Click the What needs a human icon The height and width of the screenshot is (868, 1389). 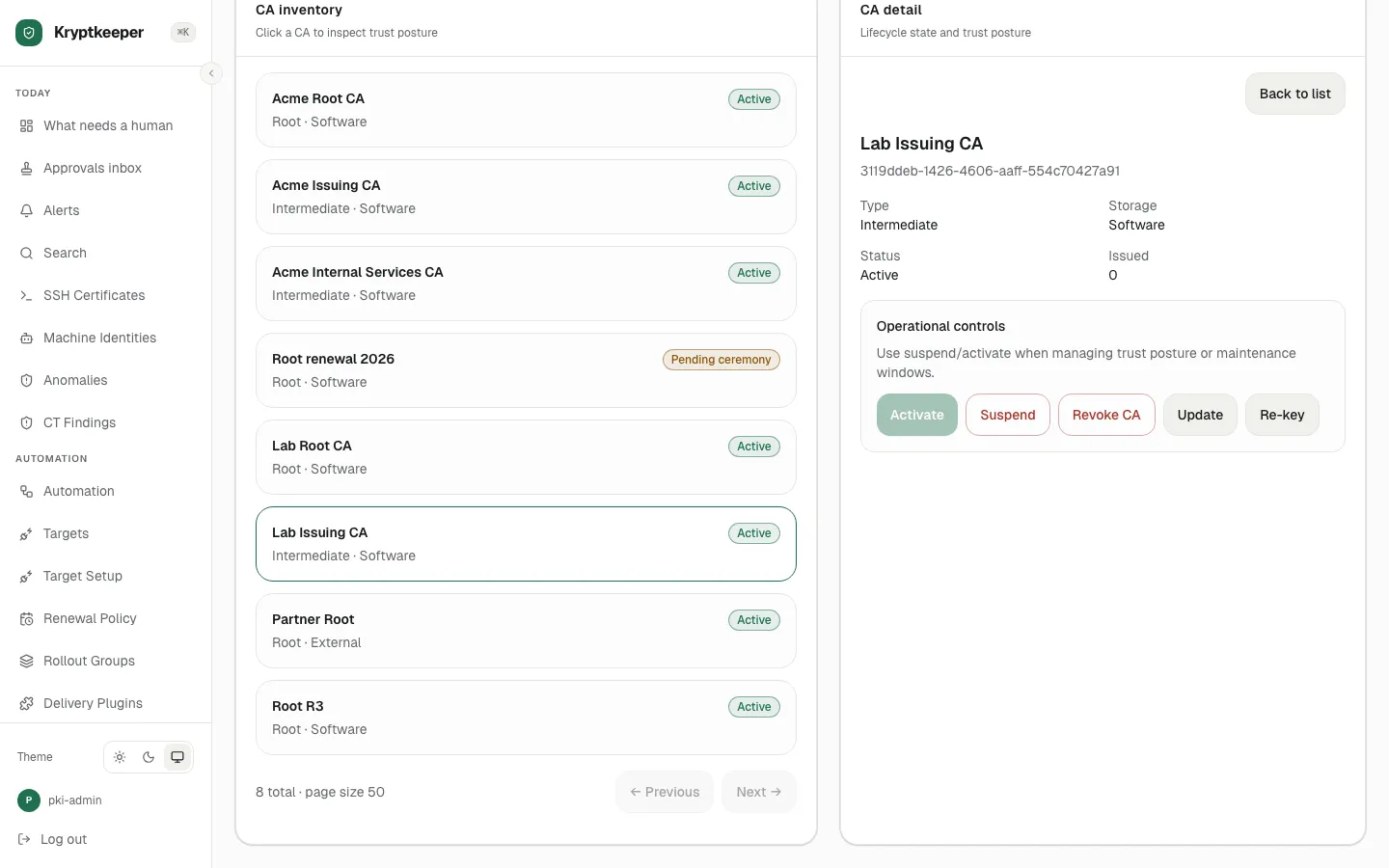pos(26,126)
